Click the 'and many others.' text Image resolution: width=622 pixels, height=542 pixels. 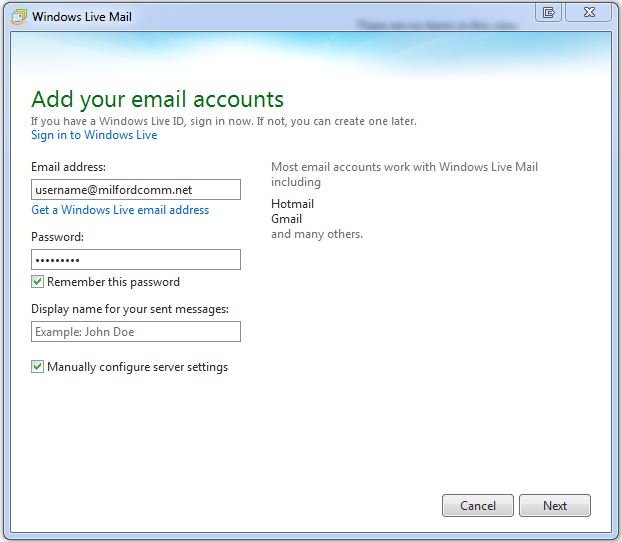(317, 234)
